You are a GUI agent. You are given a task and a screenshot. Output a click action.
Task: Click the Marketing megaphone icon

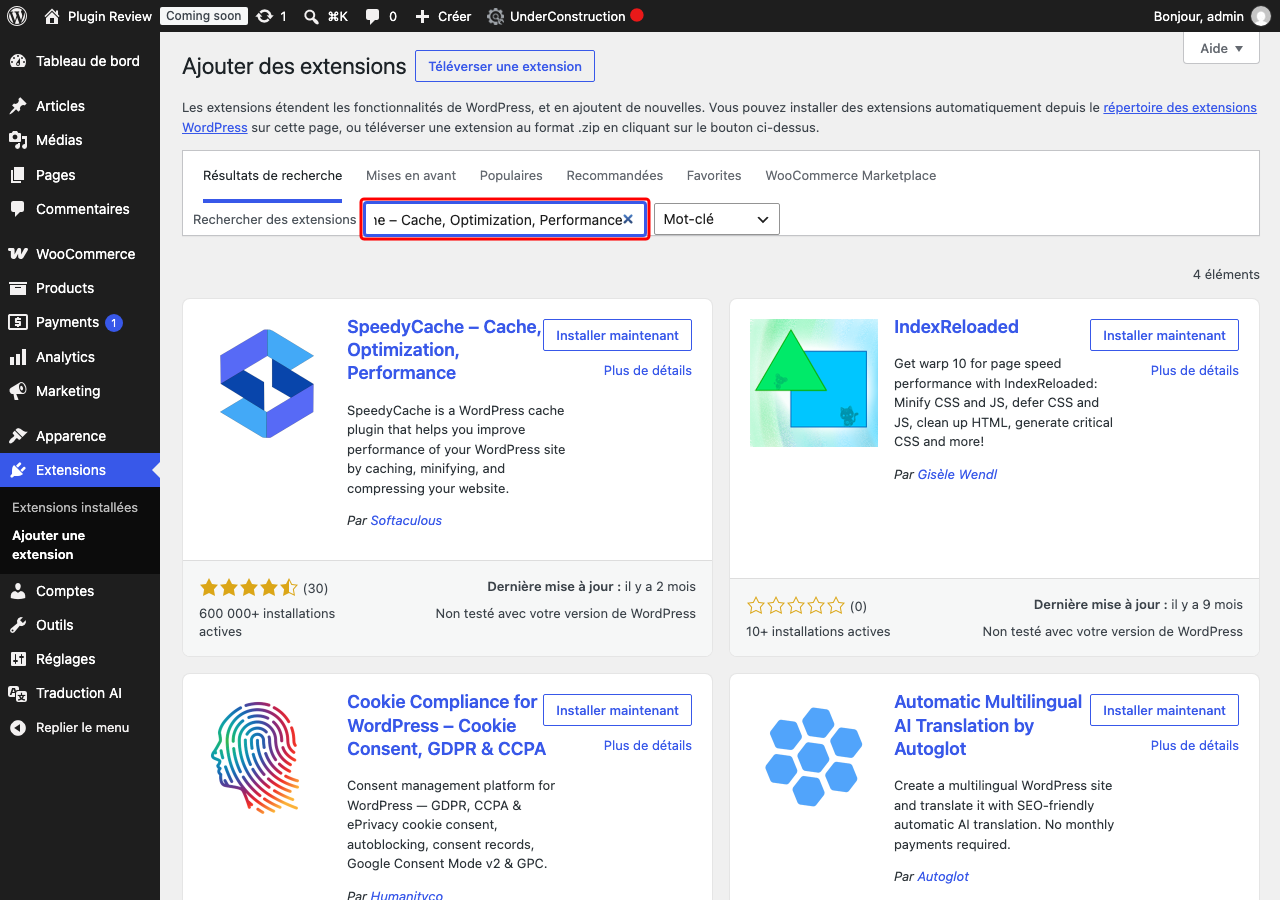(18, 391)
